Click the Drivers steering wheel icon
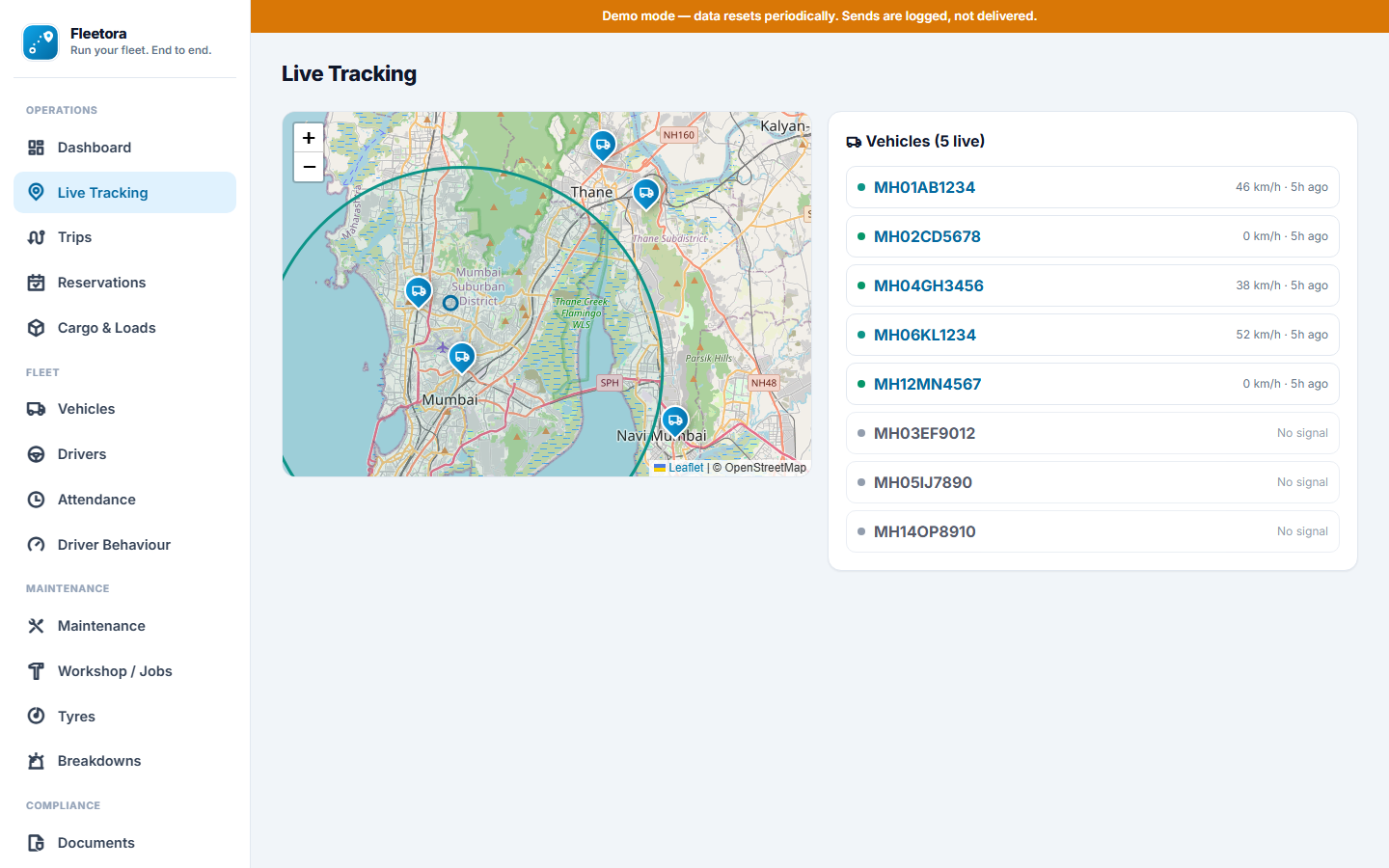The image size is (1389, 868). coord(36,454)
